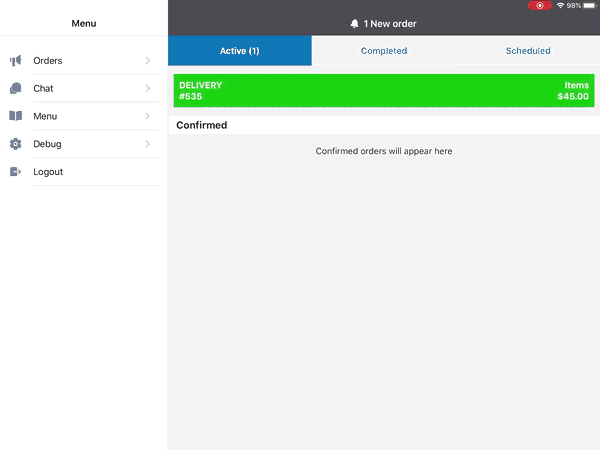Screen dimensions: 600x450
Task: Click the Wi-Fi status icon
Action: 560,5
